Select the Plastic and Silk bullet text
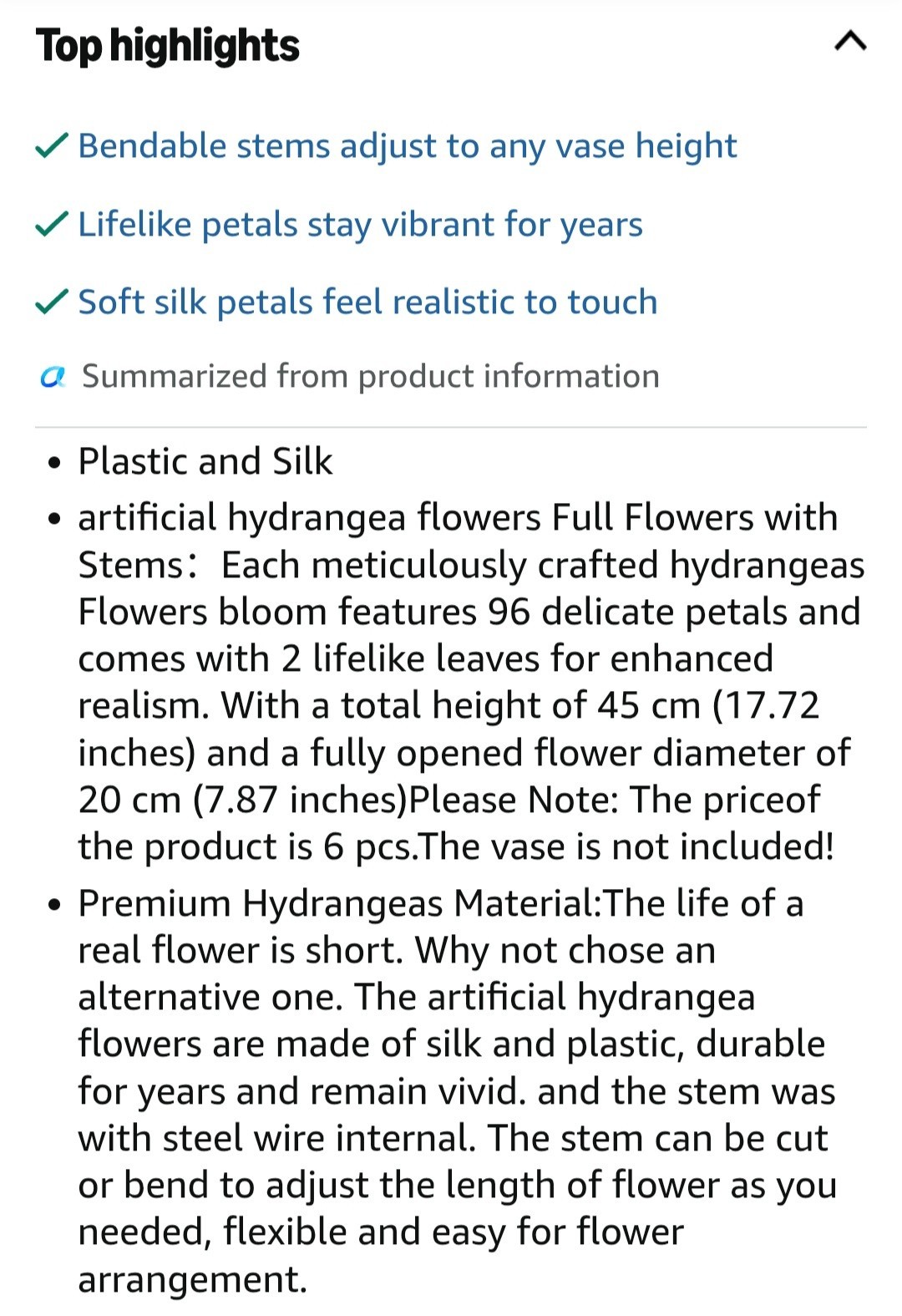The image size is (902, 1316). (205, 461)
